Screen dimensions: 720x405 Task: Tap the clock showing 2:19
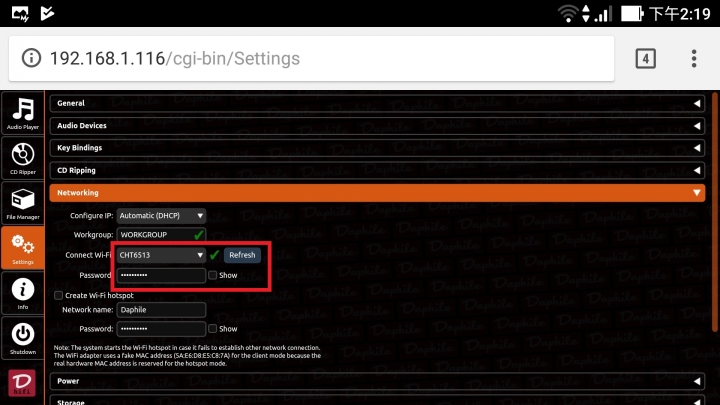tap(680, 14)
